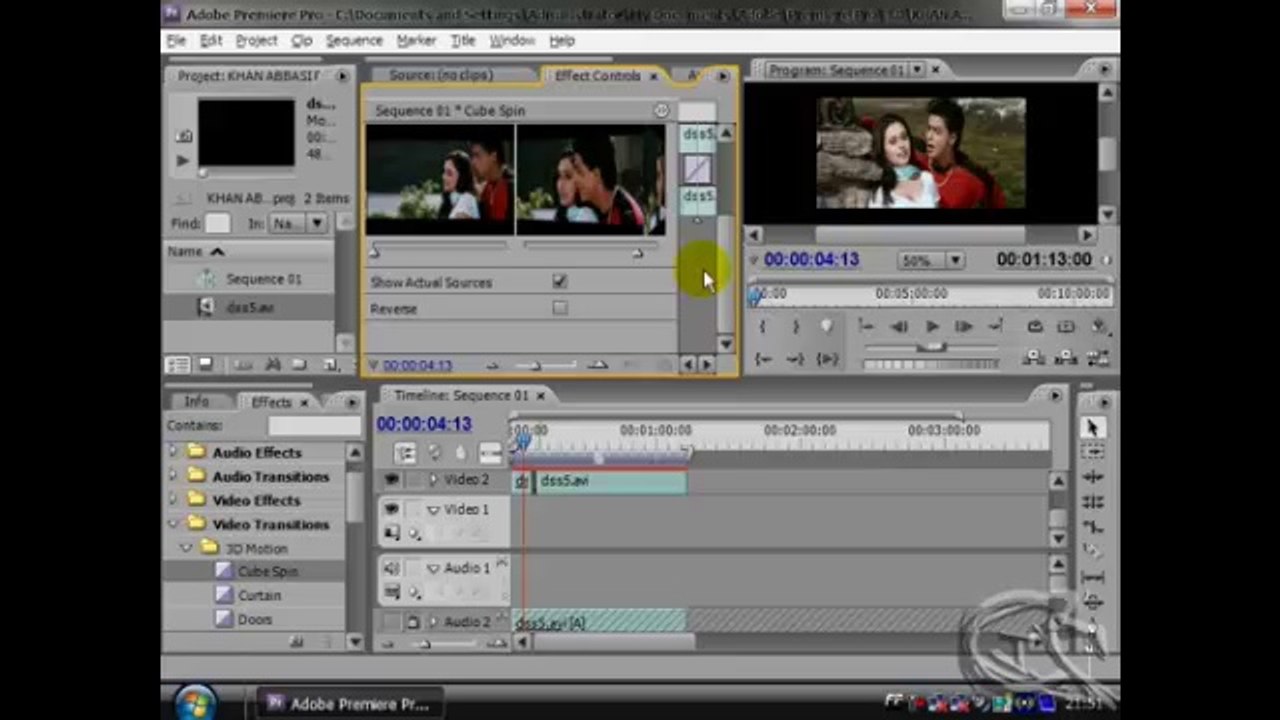This screenshot has height=720, width=1280.
Task: Open the Trim monitor from Program panel
Action: pos(1098,358)
